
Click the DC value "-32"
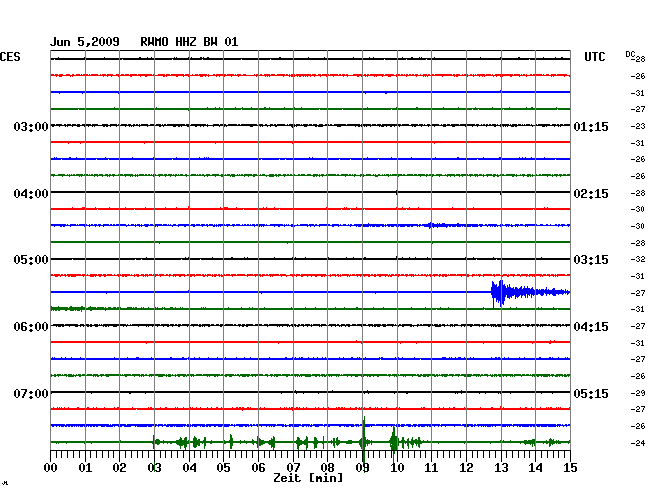tap(638, 259)
